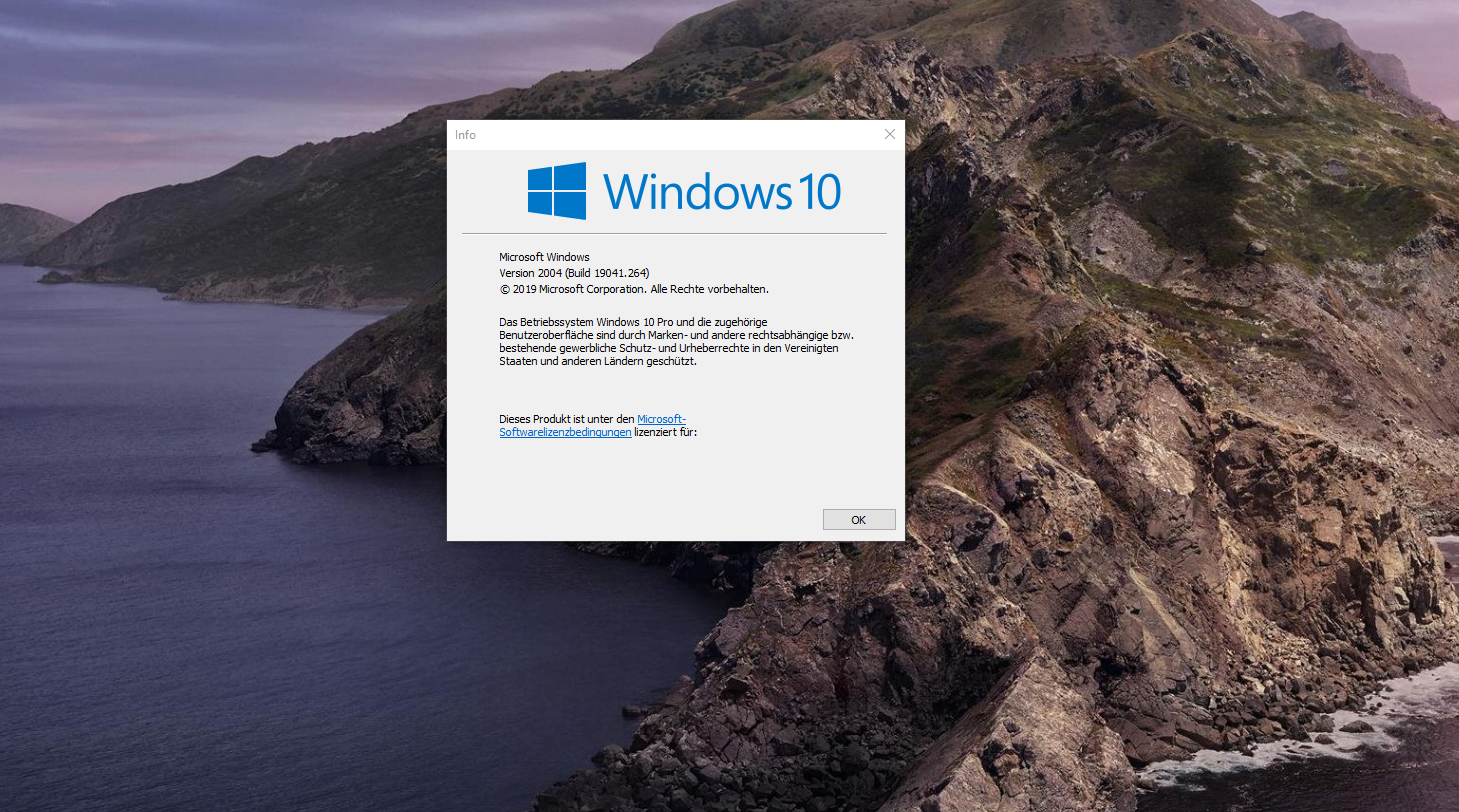Click the 'Microsoft Windows' text line
1459x812 pixels.
(x=544, y=257)
